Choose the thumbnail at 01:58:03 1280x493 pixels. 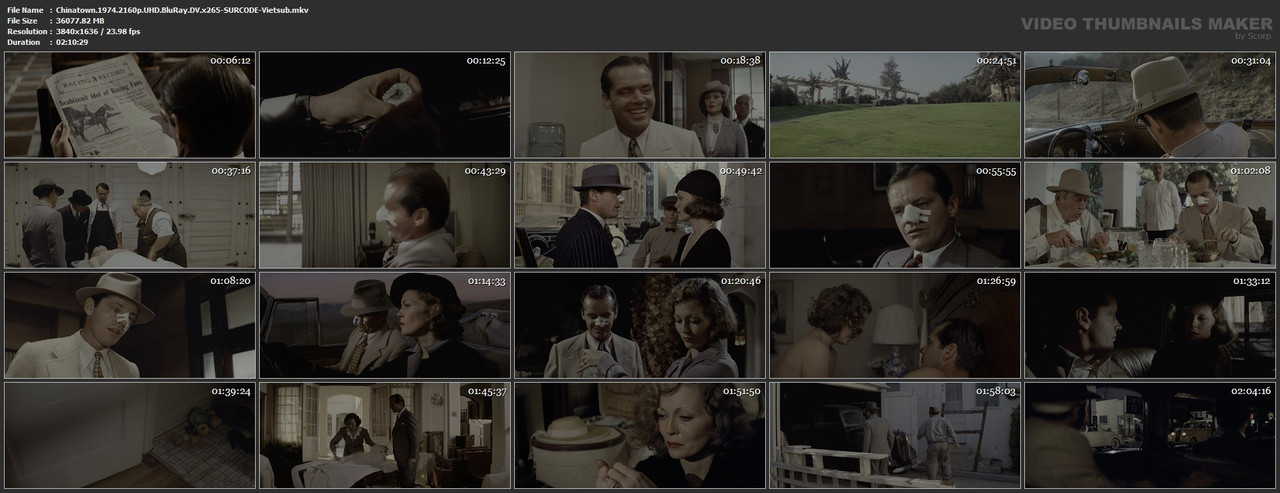tap(895, 435)
